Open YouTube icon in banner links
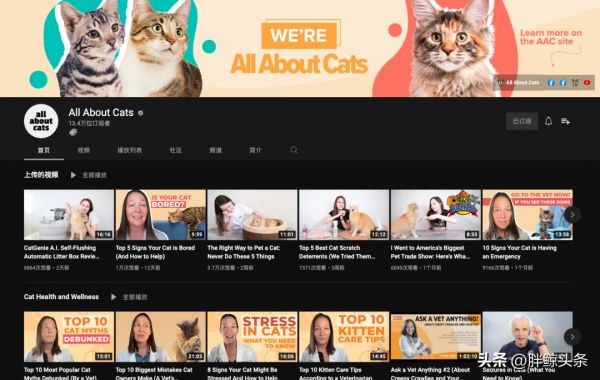Image resolution: width=600 pixels, height=380 pixels. (x=587, y=83)
